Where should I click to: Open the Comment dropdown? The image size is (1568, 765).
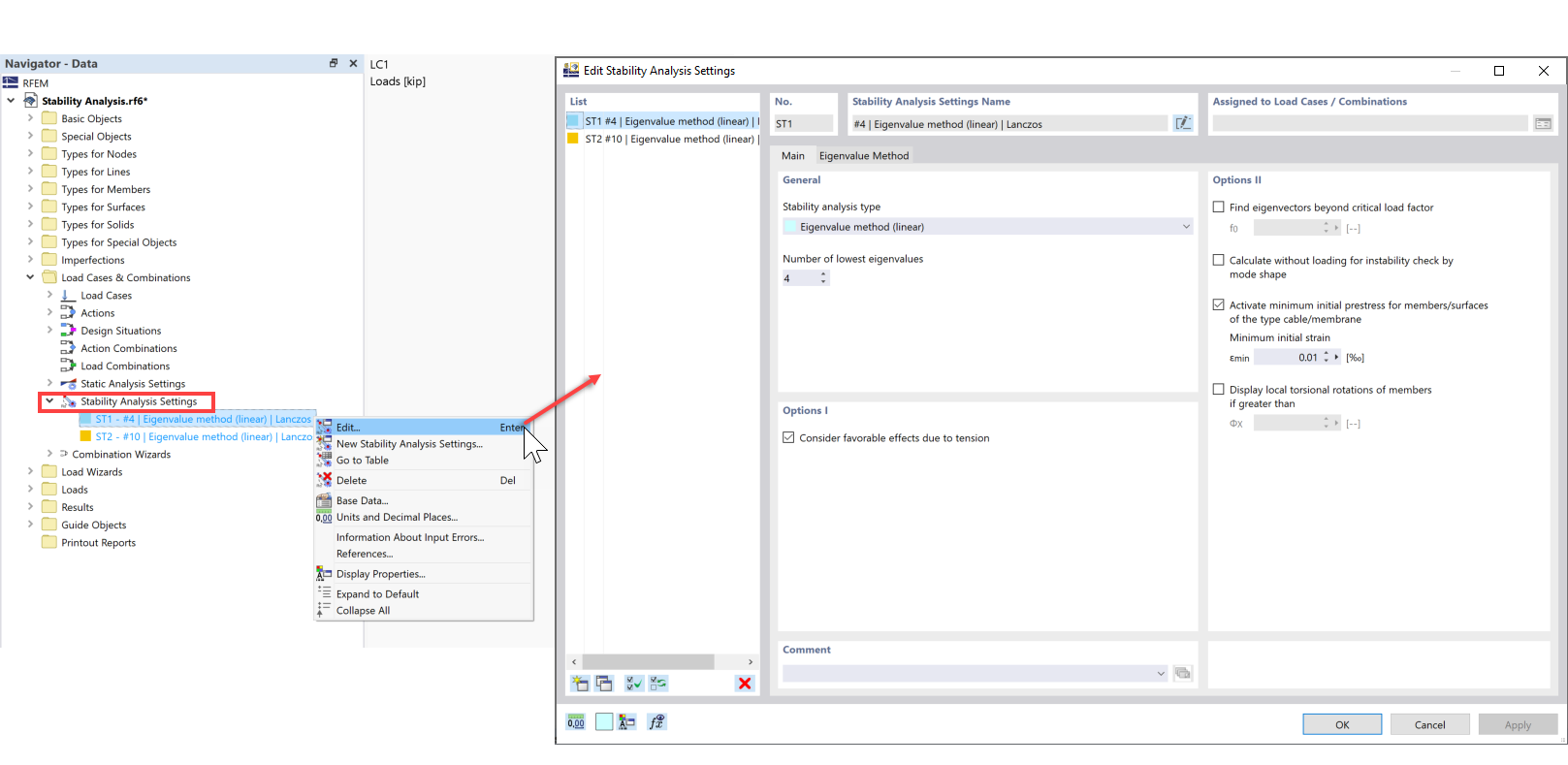(975, 673)
